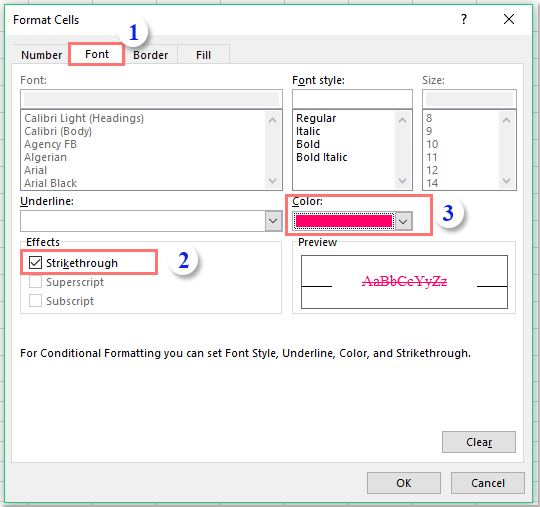The width and height of the screenshot is (540, 507).
Task: Close the Format Cells dialog
Action: tap(509, 19)
